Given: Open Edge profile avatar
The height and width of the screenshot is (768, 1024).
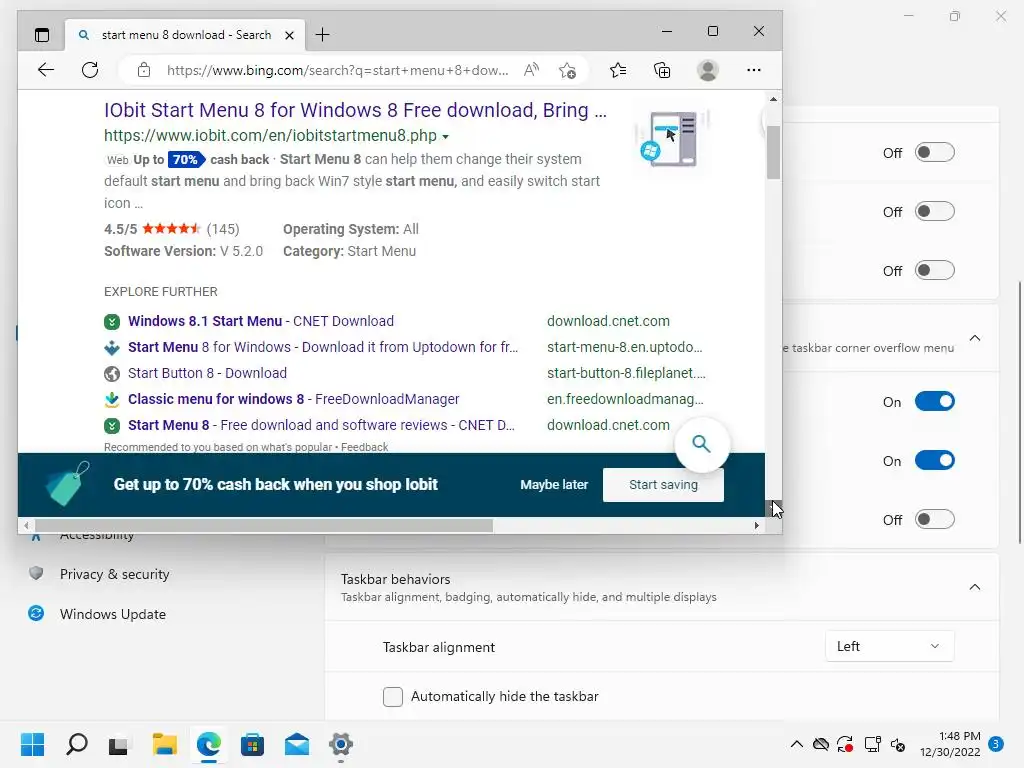Looking at the screenshot, I should point(708,70).
